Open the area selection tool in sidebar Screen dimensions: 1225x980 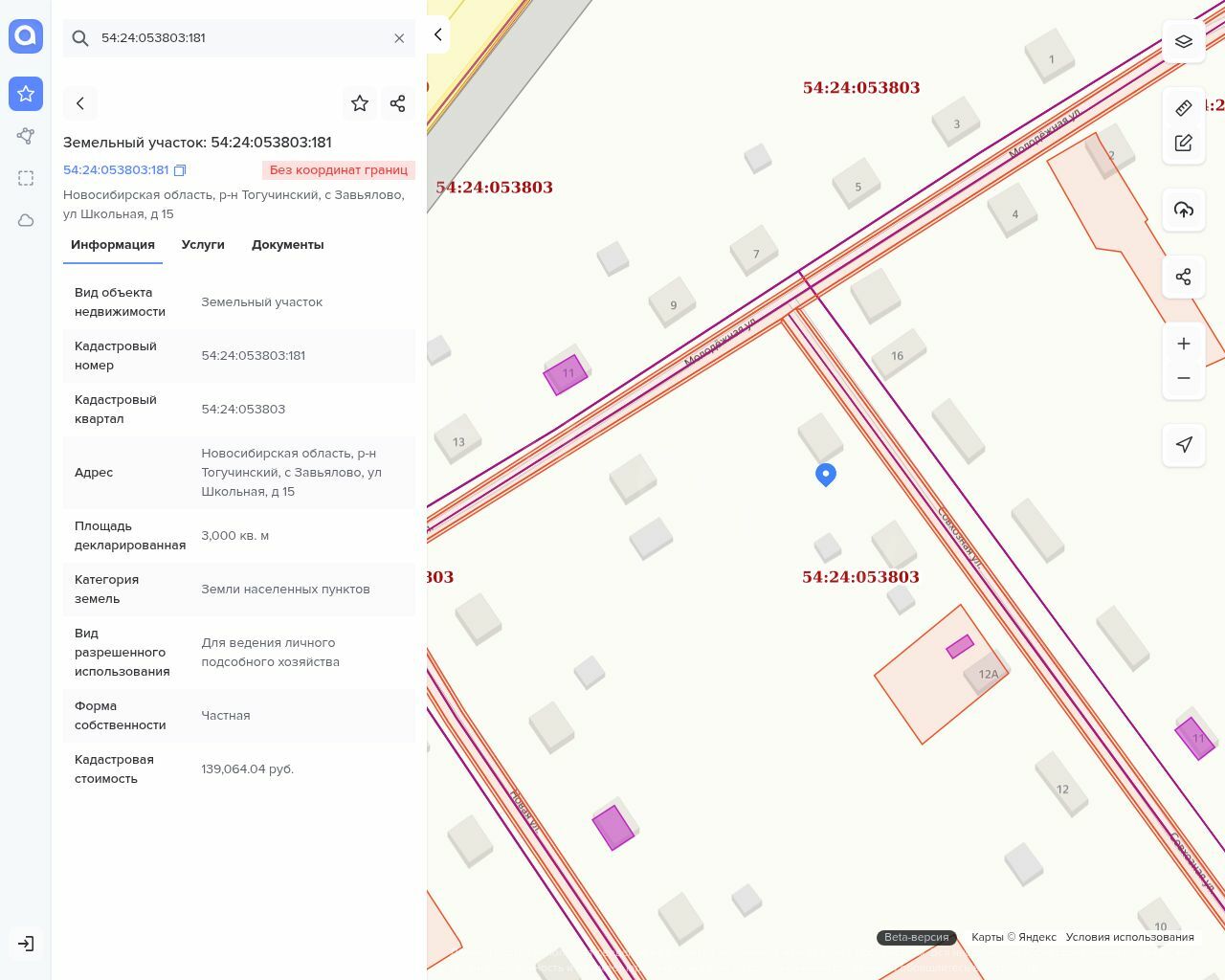pos(26,178)
